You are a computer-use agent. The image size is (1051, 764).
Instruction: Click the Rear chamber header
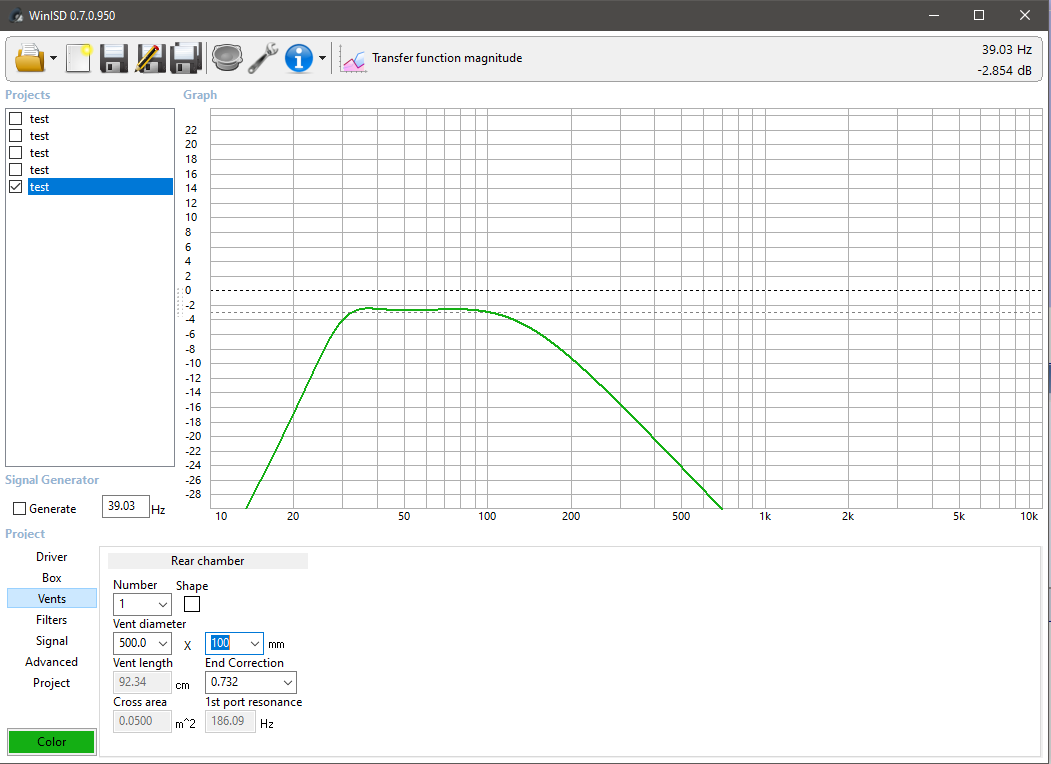(208, 561)
